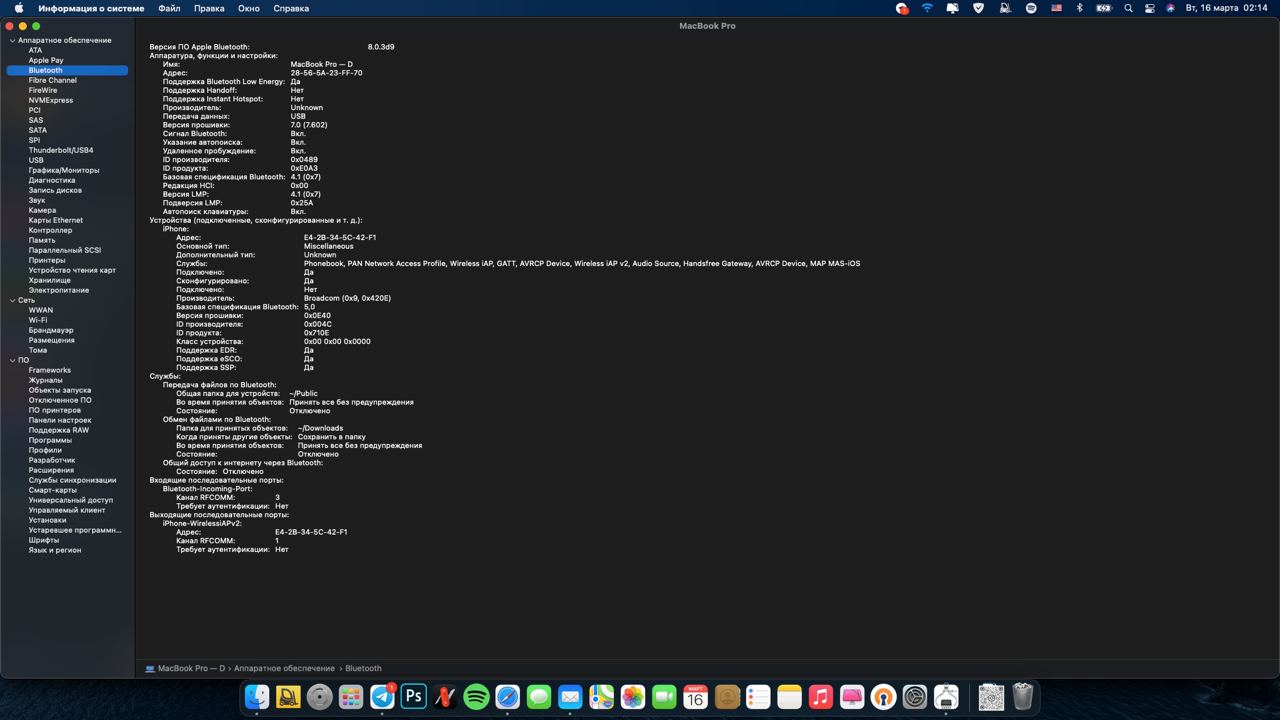Click the Broadcom (0x9, 0x420E) manufacturer value

tap(347, 298)
